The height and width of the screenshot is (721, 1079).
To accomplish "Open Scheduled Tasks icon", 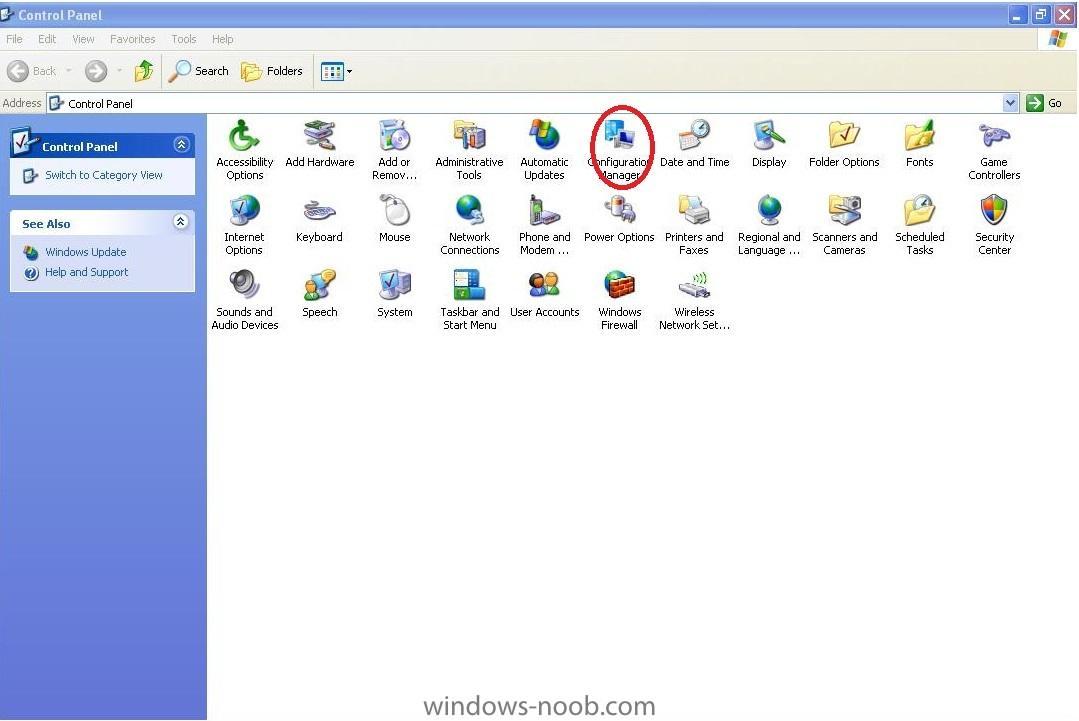I will pyautogui.click(x=919, y=225).
